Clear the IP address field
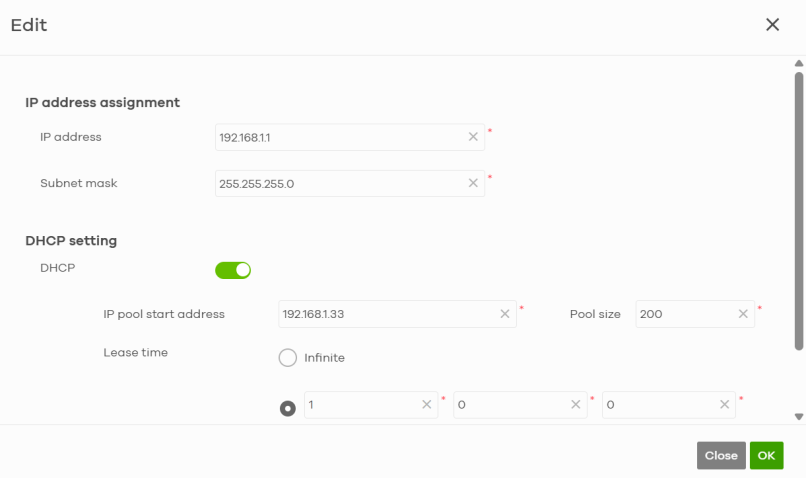 473,137
